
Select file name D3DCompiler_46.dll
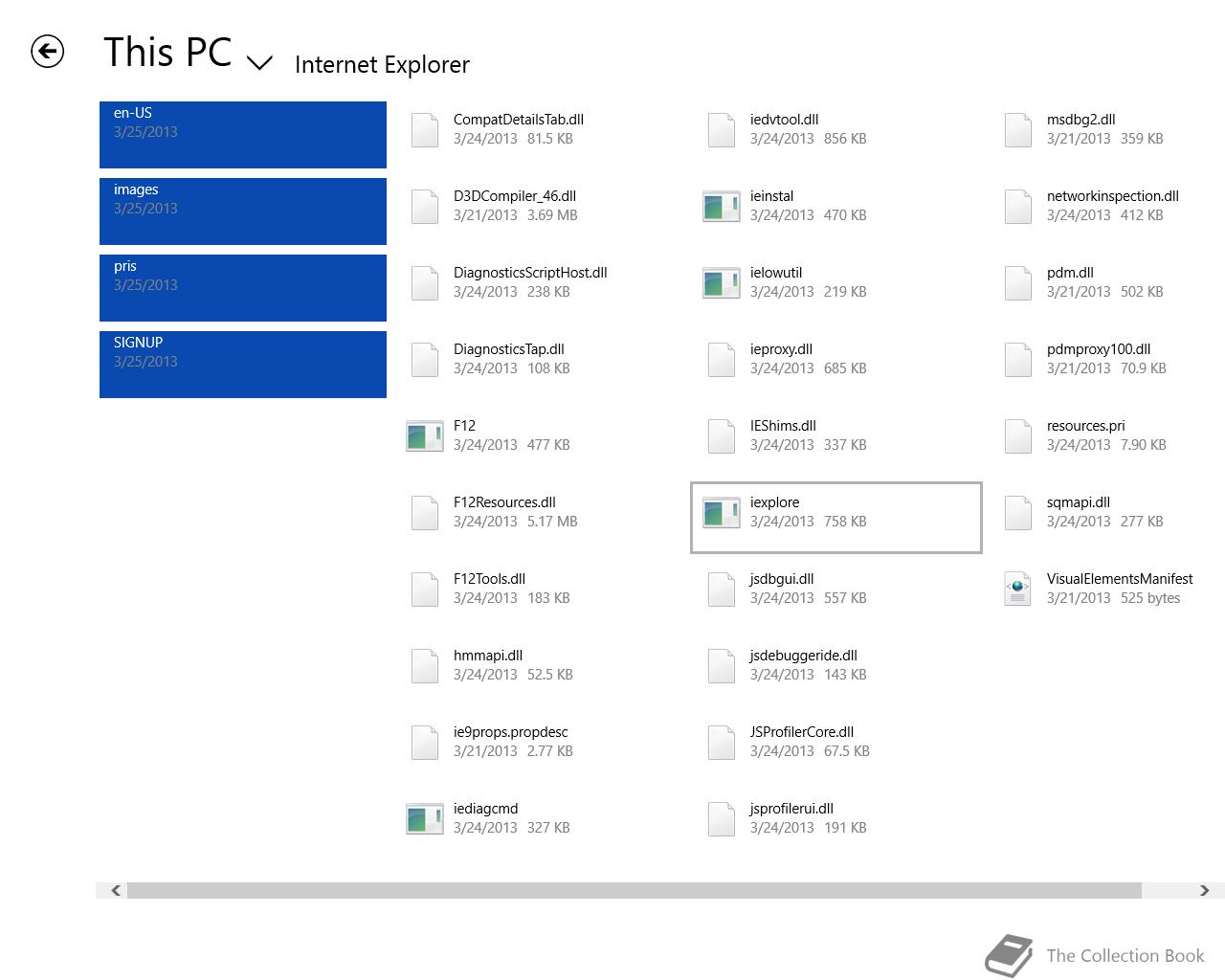(x=515, y=196)
